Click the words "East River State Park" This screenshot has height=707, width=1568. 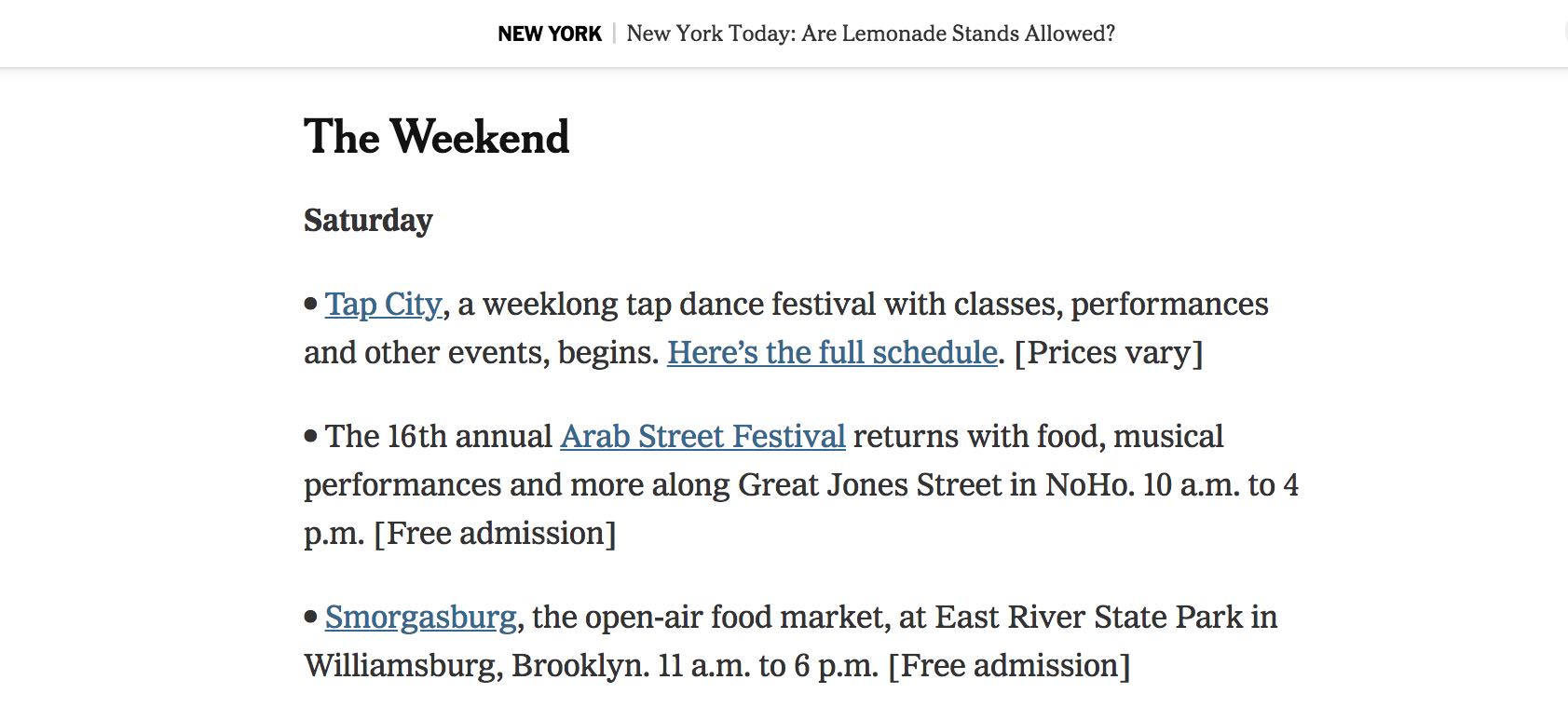point(1088,618)
